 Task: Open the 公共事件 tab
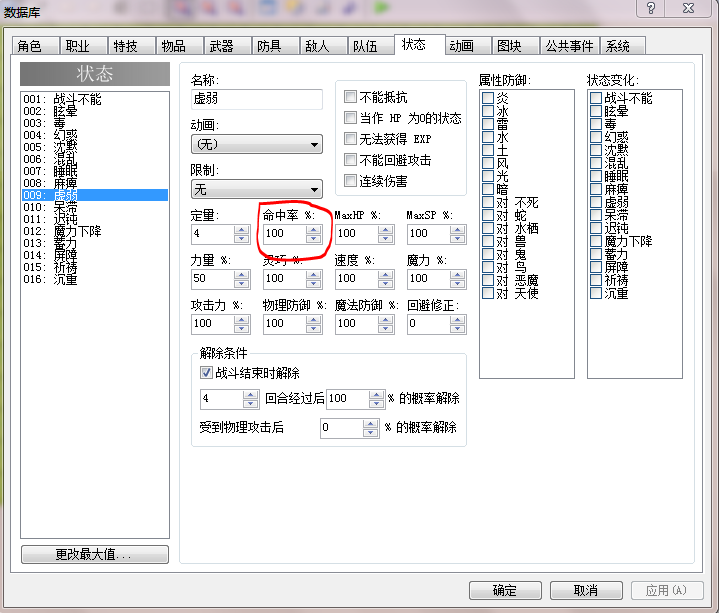pos(570,46)
